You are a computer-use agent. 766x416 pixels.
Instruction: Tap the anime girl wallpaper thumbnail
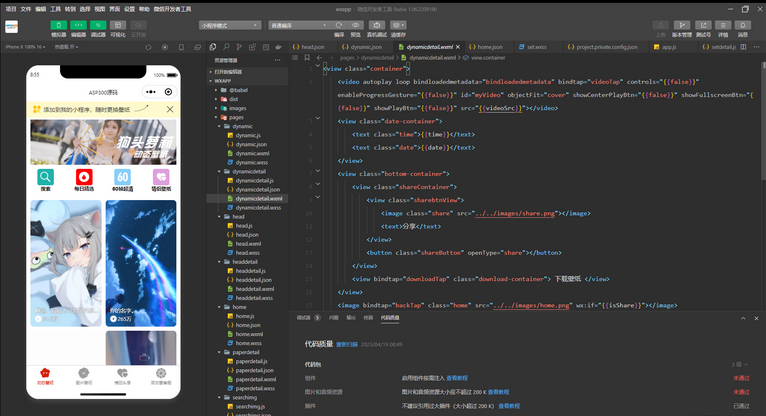[66, 263]
